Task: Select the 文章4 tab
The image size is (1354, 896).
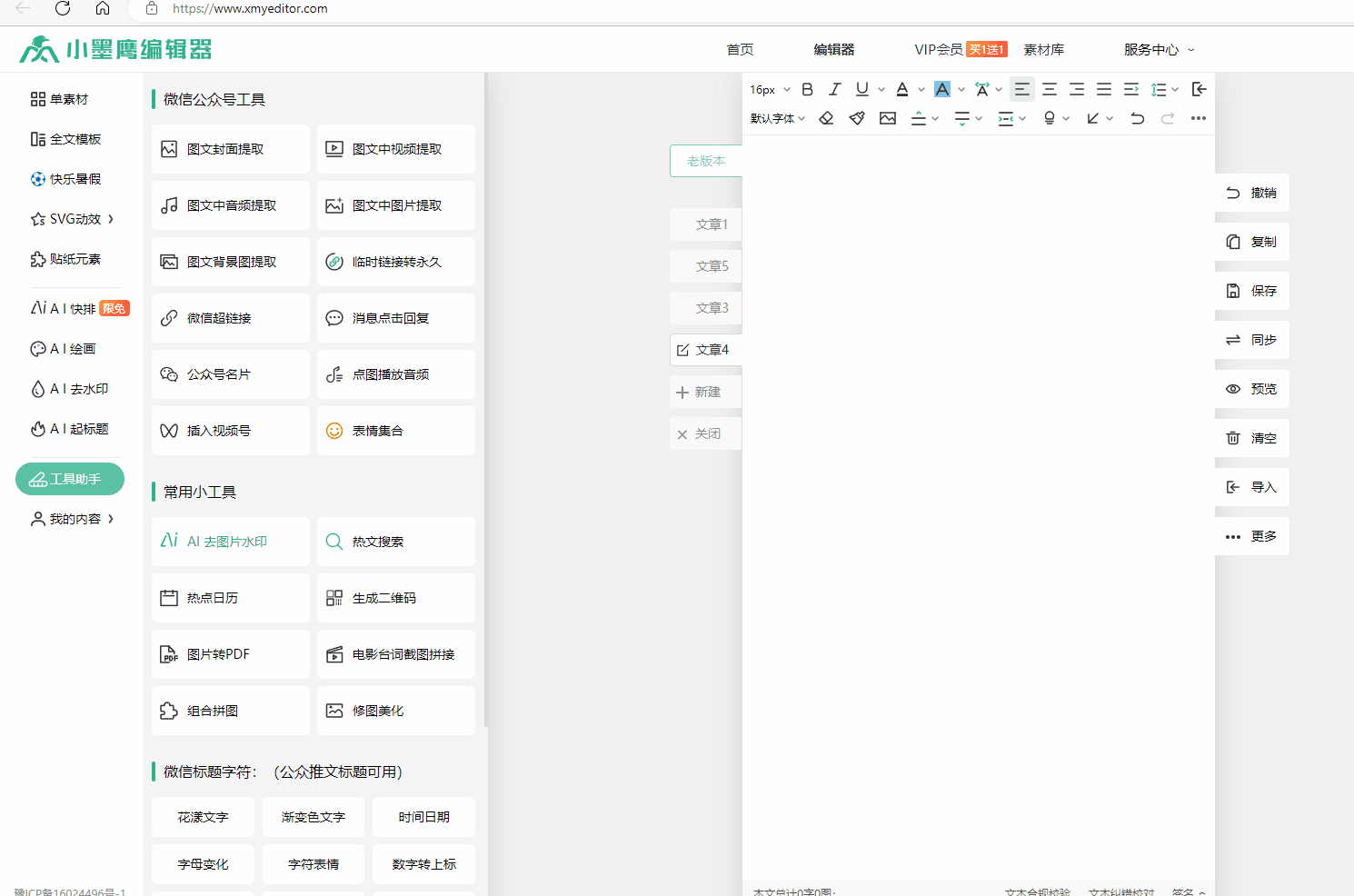Action: click(706, 350)
